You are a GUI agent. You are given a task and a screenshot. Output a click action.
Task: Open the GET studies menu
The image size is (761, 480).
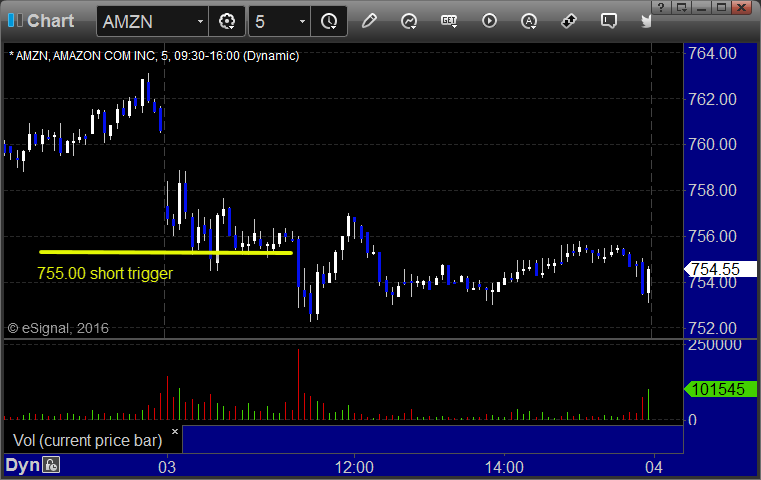pyautogui.click(x=449, y=21)
